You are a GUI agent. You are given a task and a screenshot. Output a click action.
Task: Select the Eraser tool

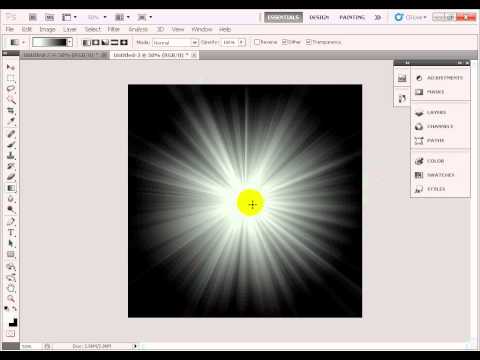click(x=11, y=177)
